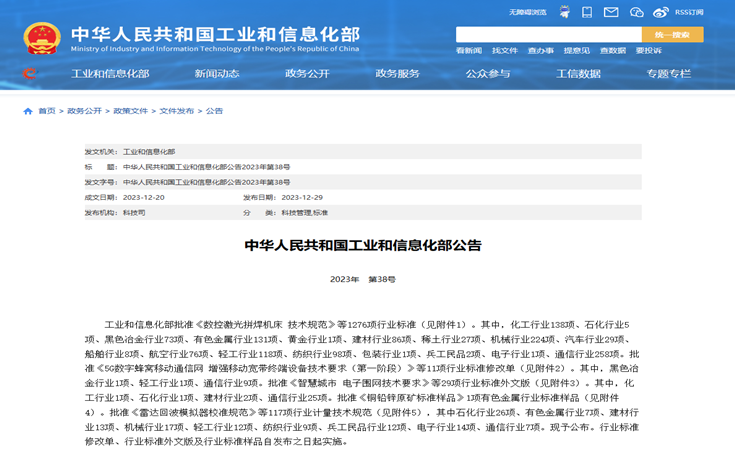Image resolution: width=735 pixels, height=466 pixels.
Task: Click the heading 中华人民共和国工业和信息化部公告
Action: point(363,245)
